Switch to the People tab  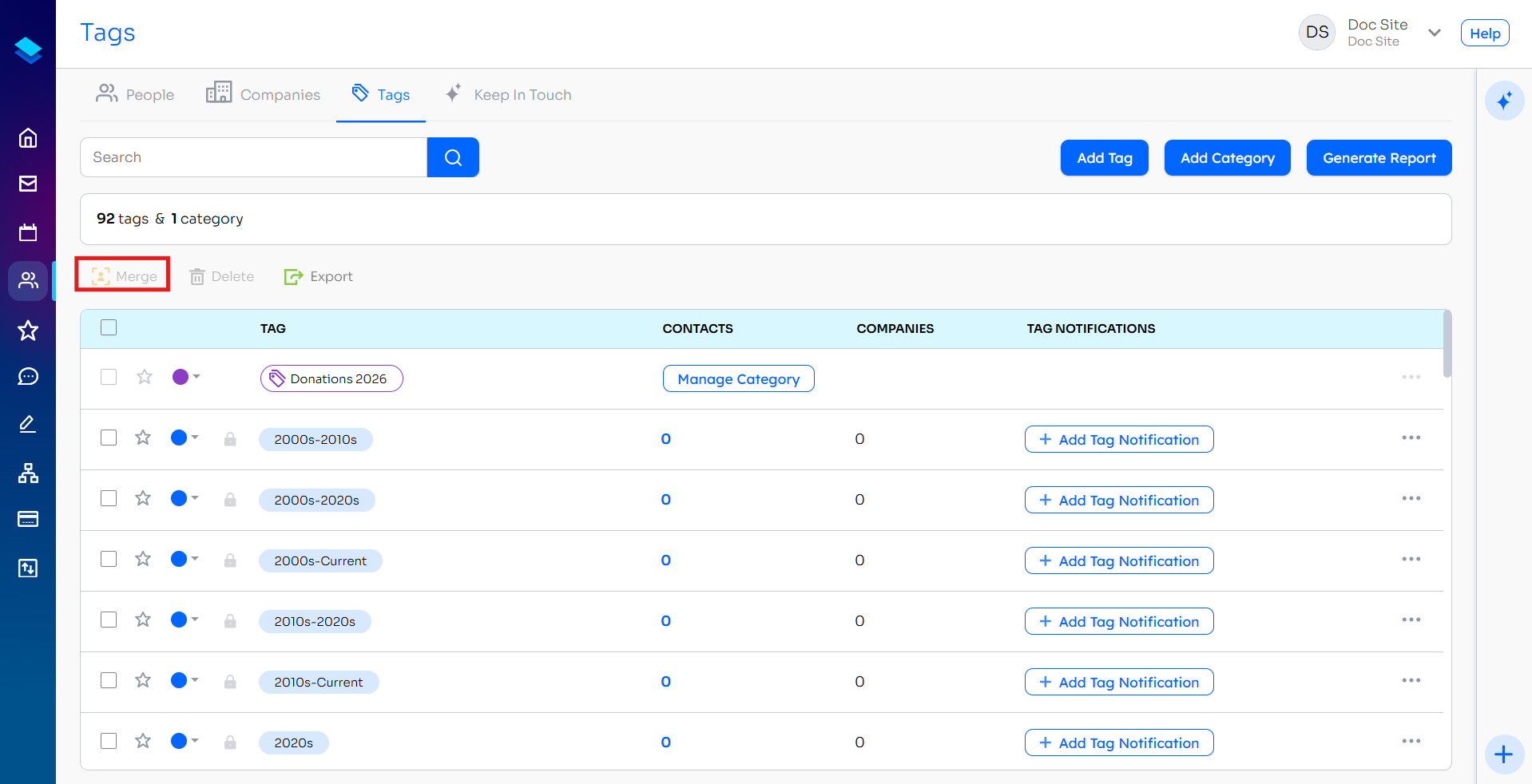(135, 94)
